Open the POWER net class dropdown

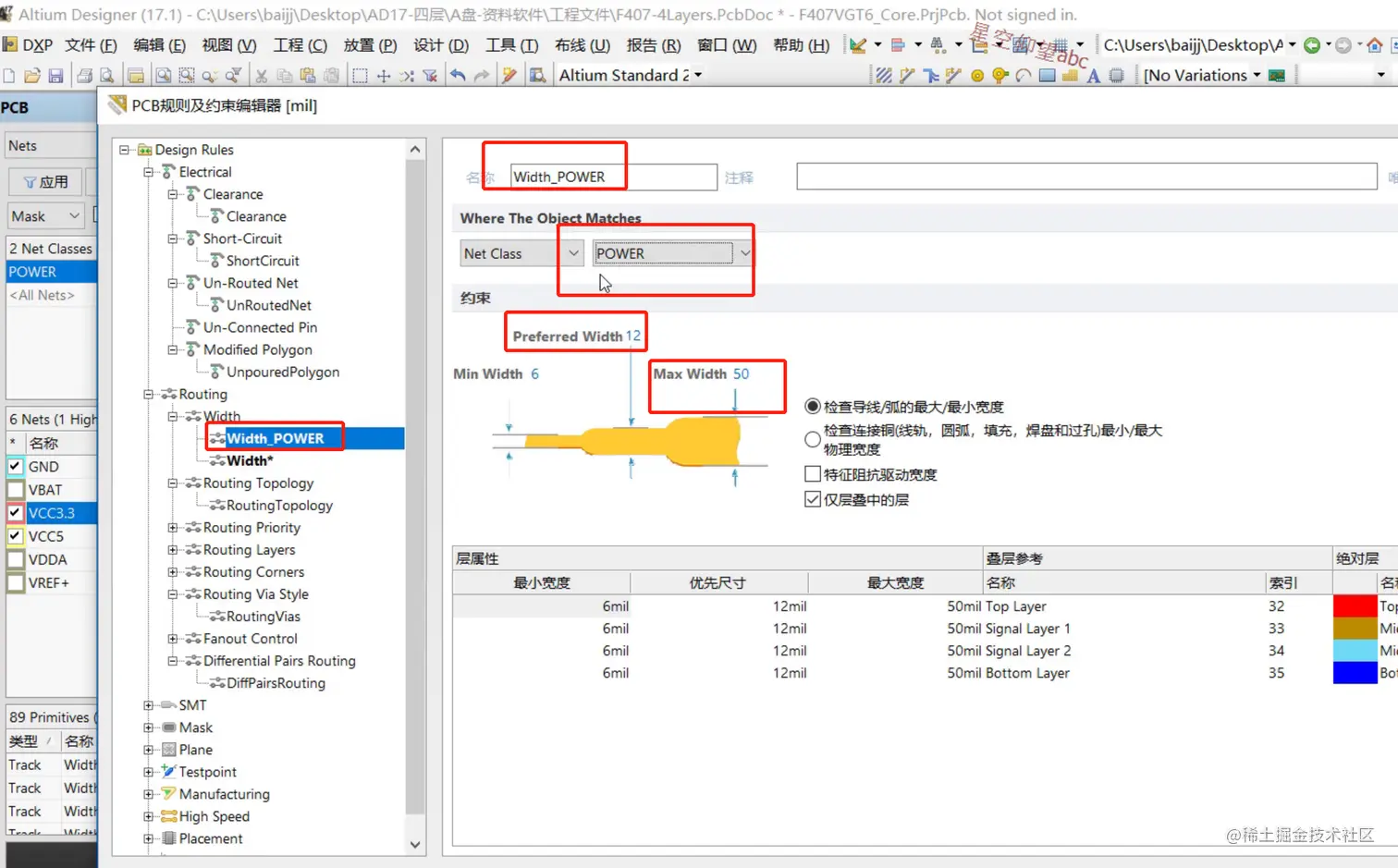point(672,253)
